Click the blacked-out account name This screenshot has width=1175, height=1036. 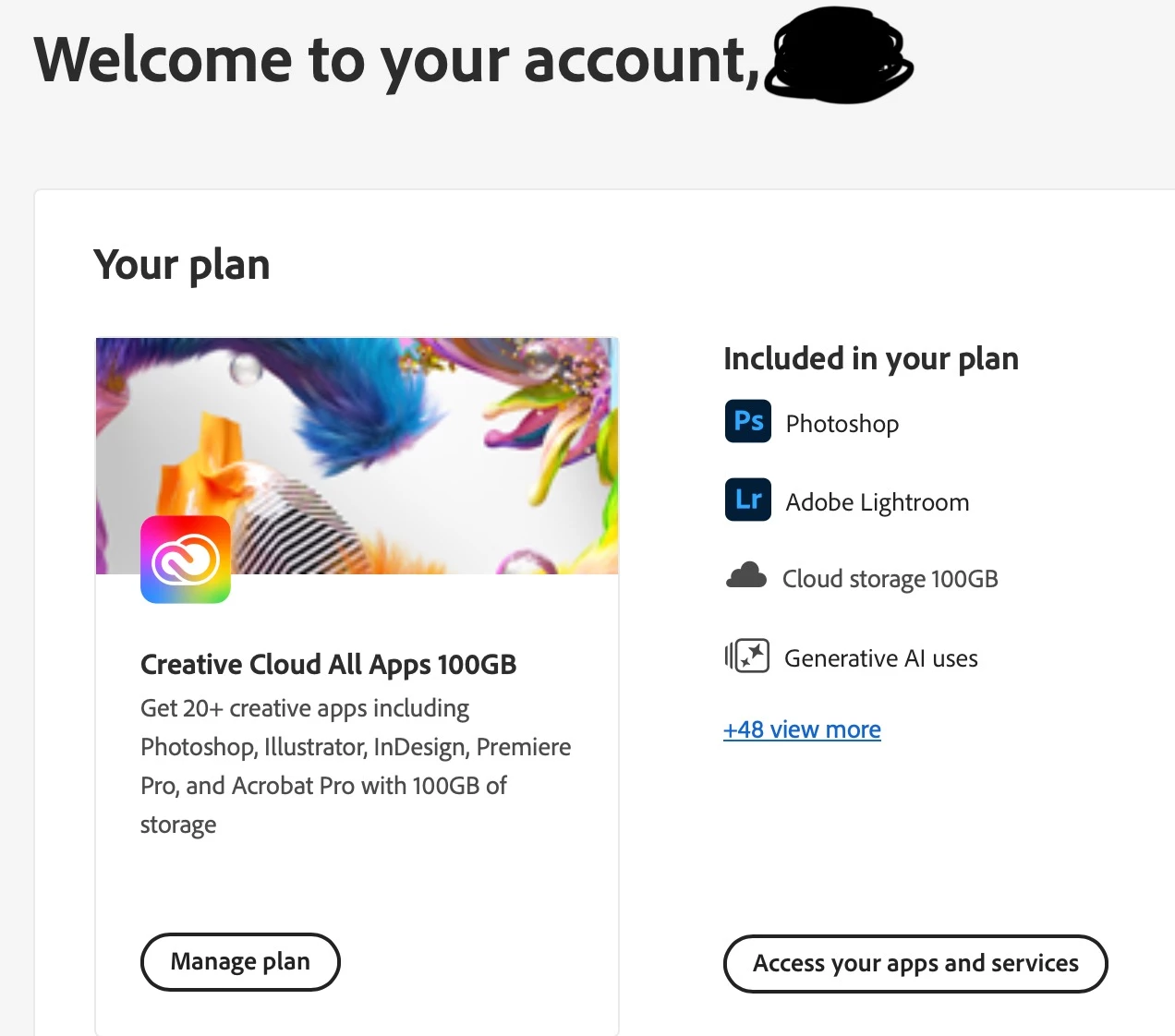pyautogui.click(x=839, y=58)
